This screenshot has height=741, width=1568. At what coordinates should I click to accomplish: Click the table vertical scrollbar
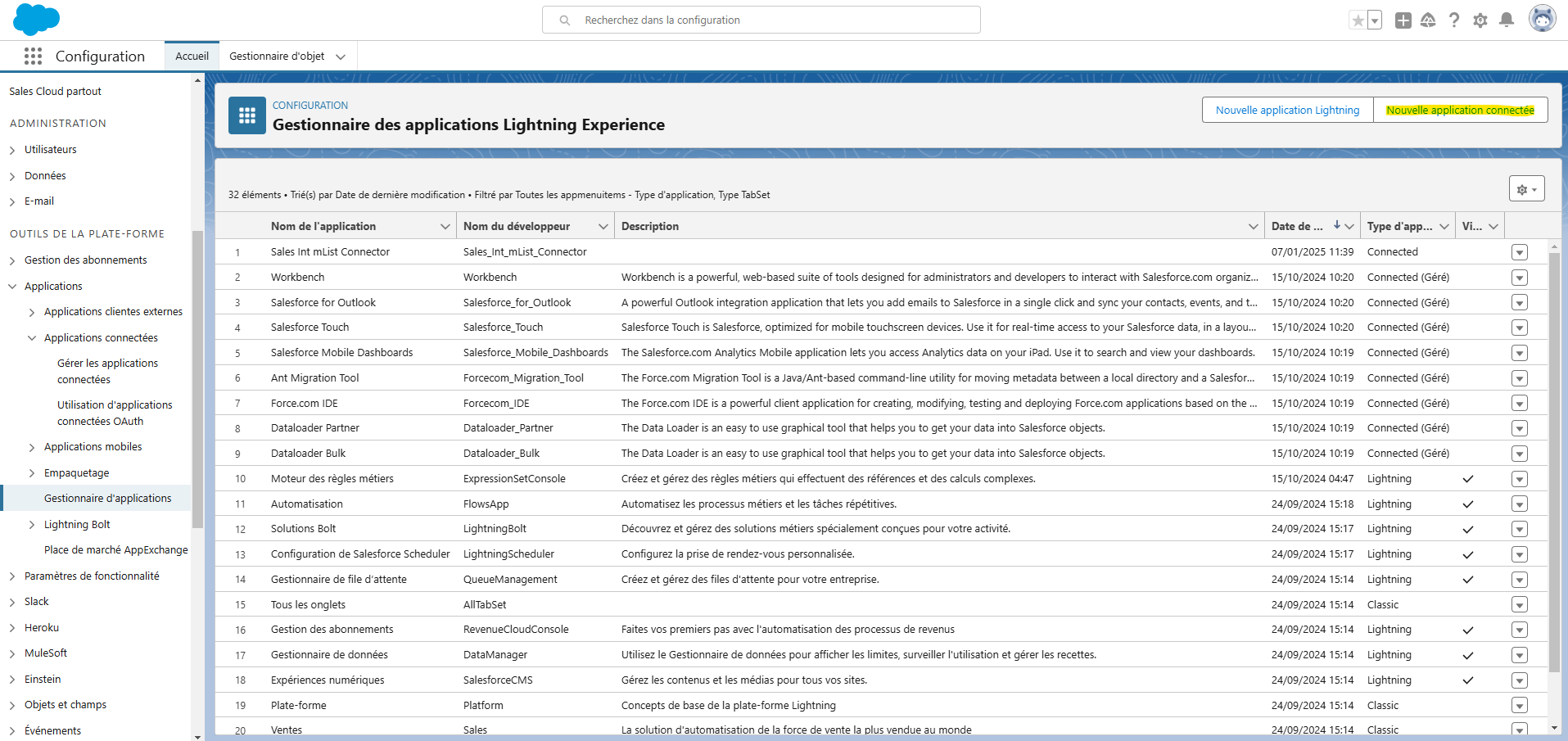pyautogui.click(x=1554, y=463)
